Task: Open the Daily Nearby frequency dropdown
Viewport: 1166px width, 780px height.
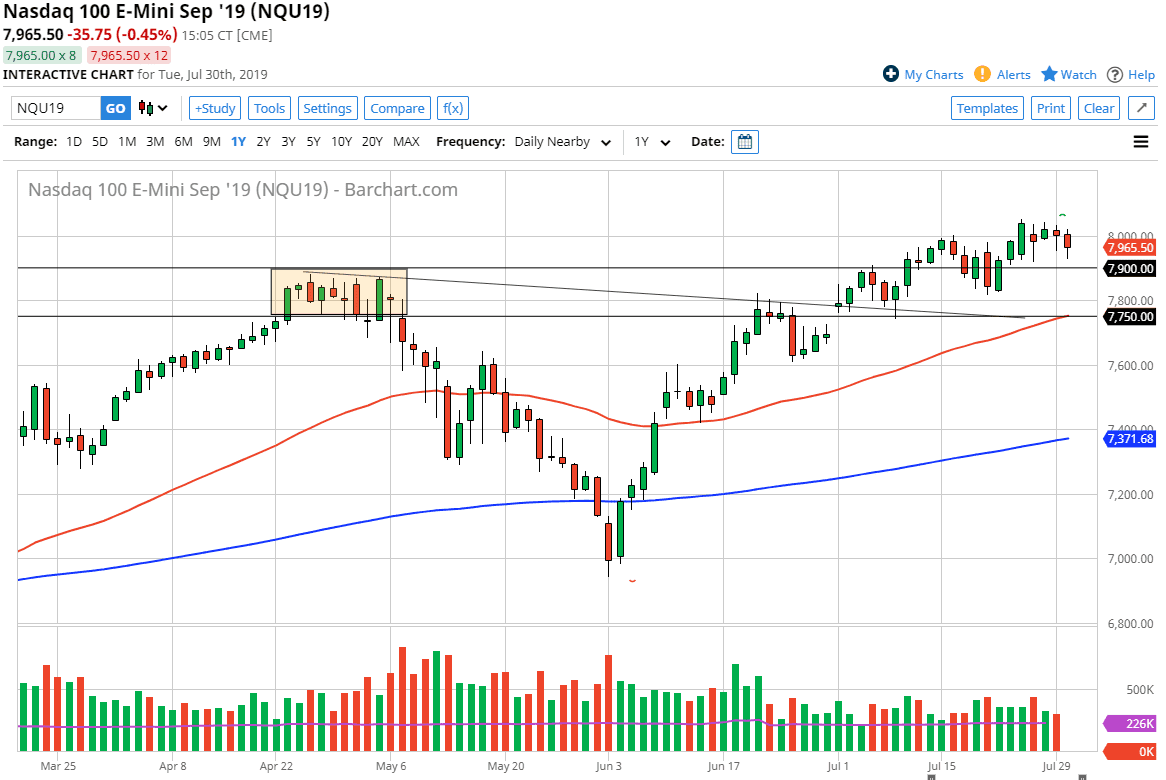Action: click(562, 141)
